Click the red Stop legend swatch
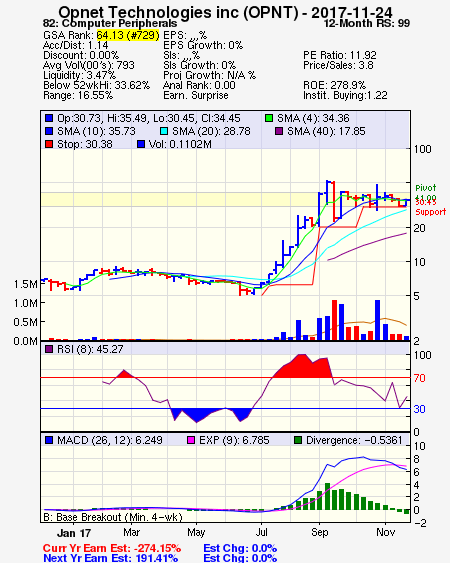Viewport: 450px width, 563px height. point(49,144)
